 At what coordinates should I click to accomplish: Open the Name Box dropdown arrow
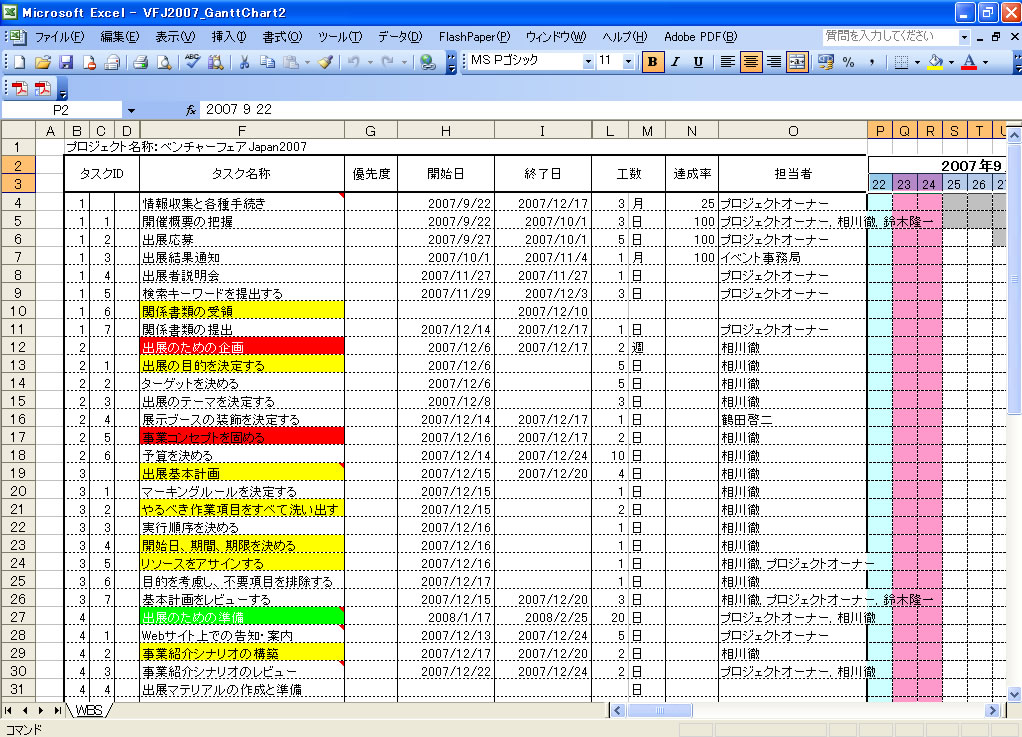131,109
